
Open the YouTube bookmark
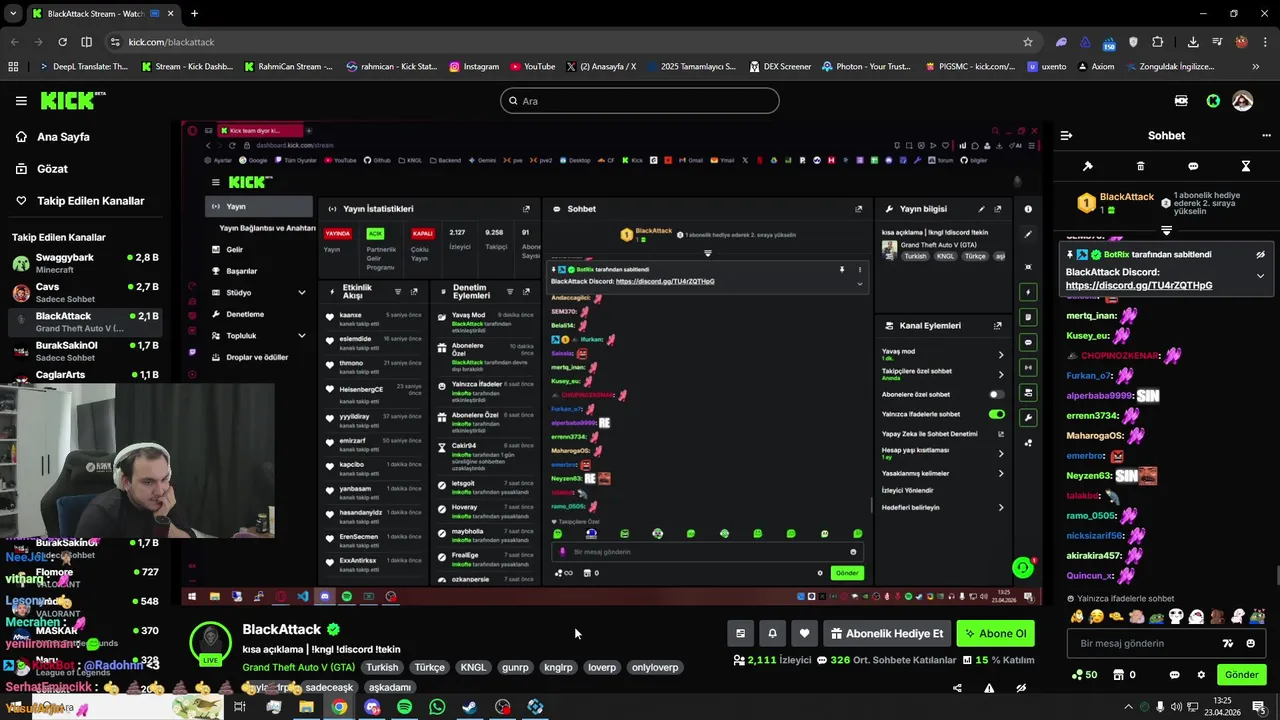(x=532, y=67)
